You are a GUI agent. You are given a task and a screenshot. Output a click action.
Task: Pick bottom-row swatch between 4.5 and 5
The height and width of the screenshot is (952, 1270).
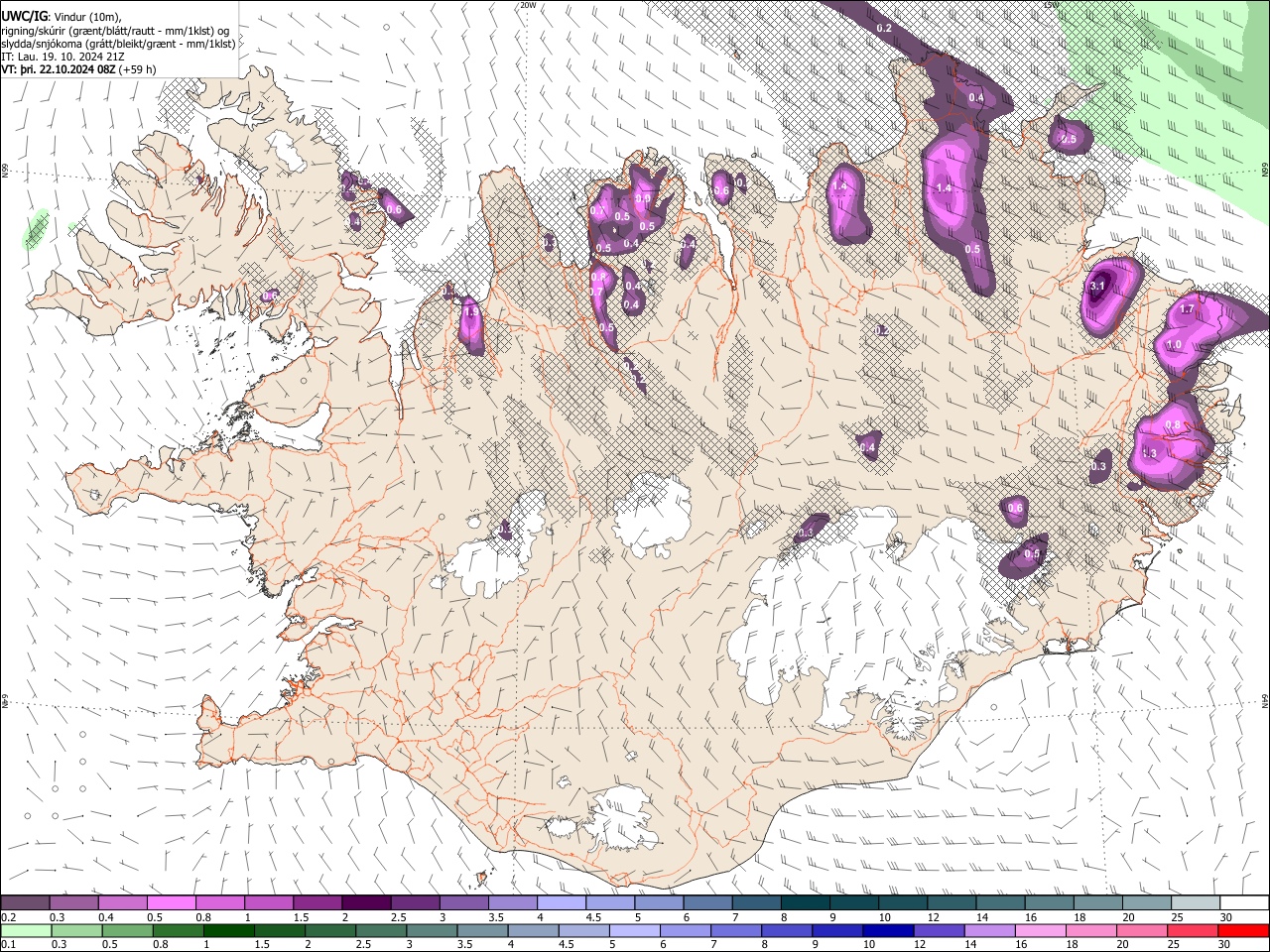[x=583, y=931]
